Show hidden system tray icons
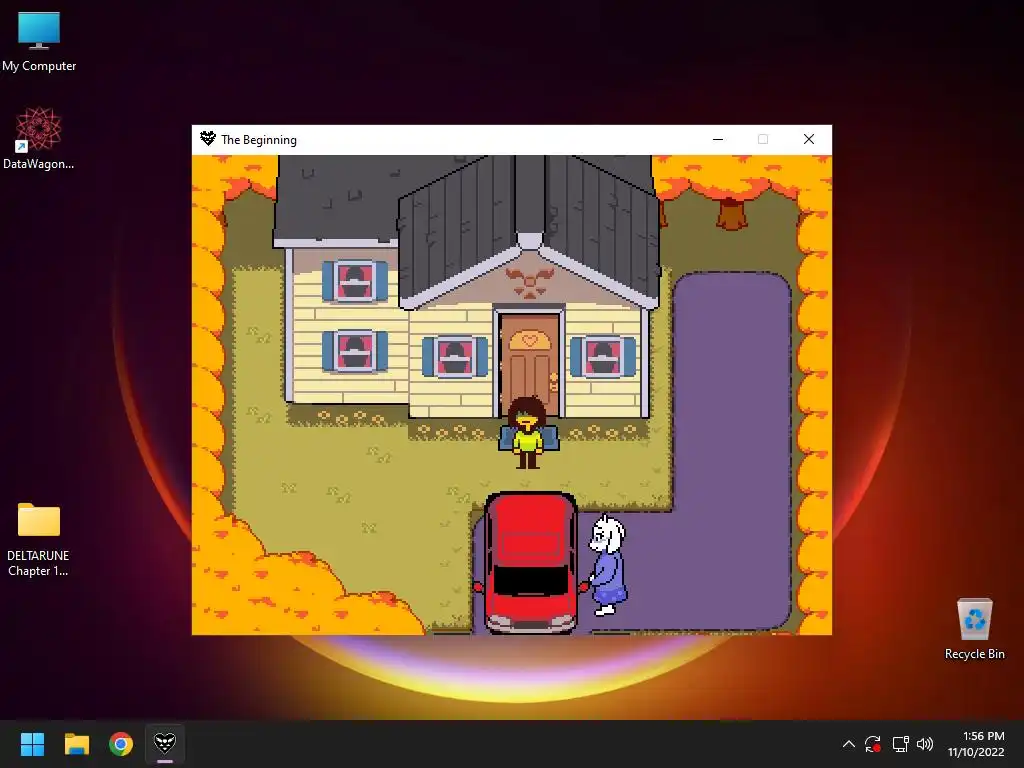Screen dimensions: 1024x768 point(848,744)
